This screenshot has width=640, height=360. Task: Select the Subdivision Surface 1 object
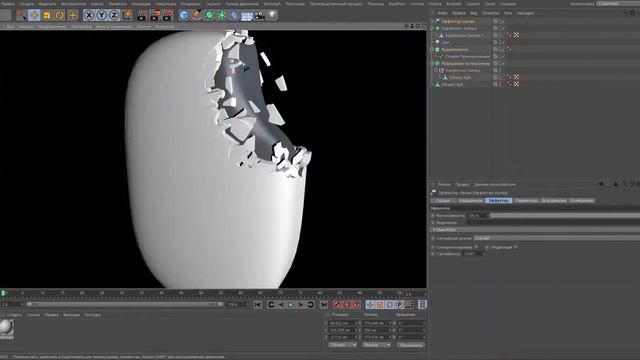[x=464, y=36]
